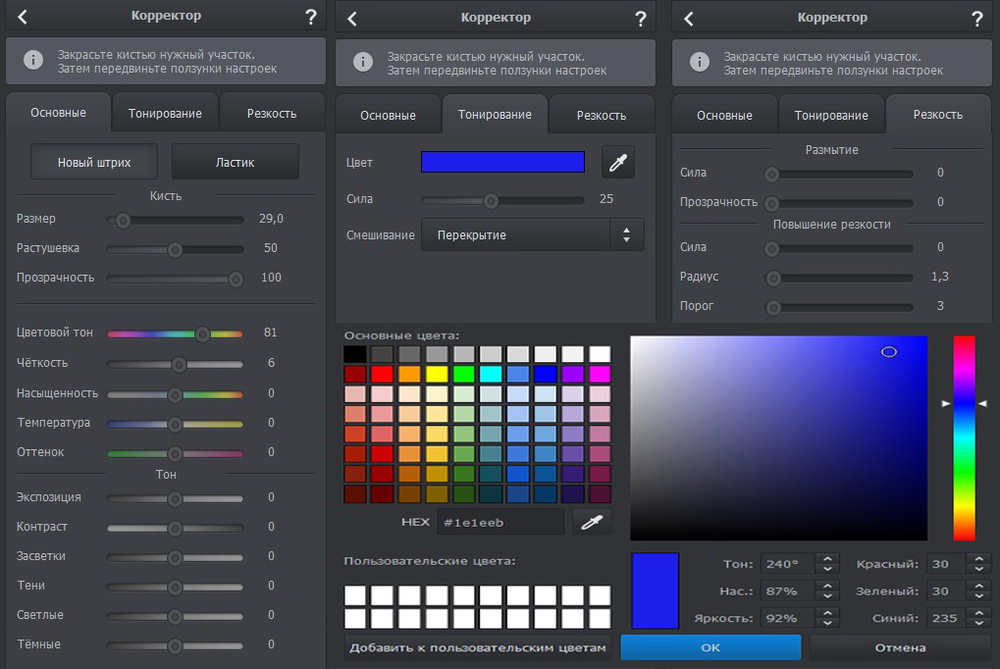
Task: Click the eyedropper icon beside the HEX field
Action: (591, 521)
